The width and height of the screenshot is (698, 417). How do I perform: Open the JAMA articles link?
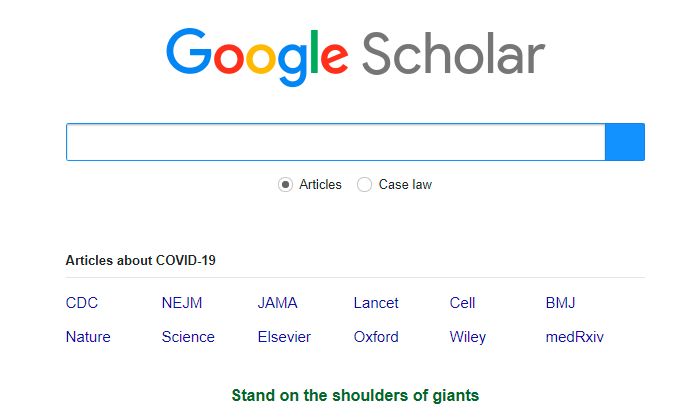277,303
